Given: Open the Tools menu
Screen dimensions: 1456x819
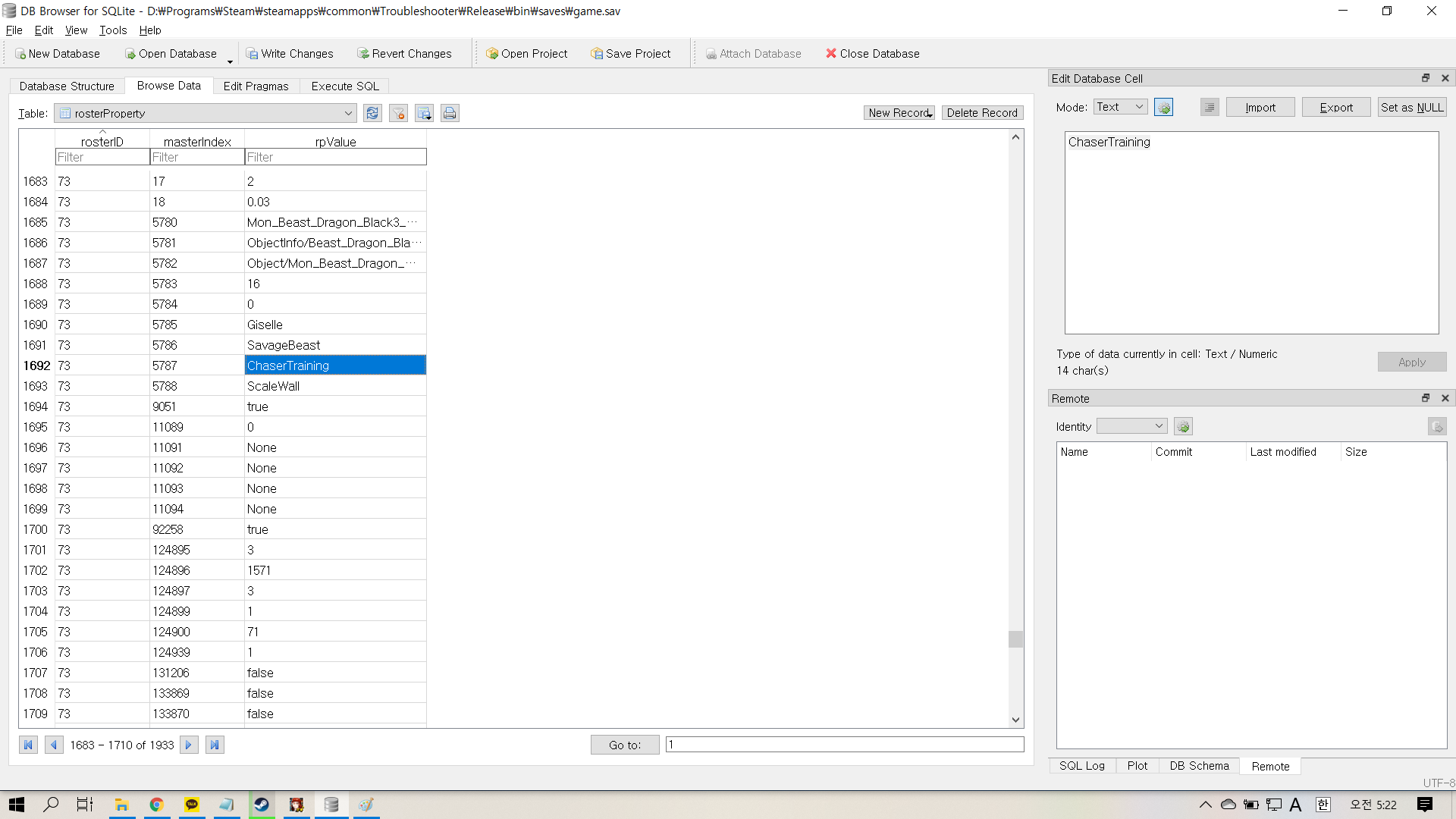Looking at the screenshot, I should click(113, 30).
